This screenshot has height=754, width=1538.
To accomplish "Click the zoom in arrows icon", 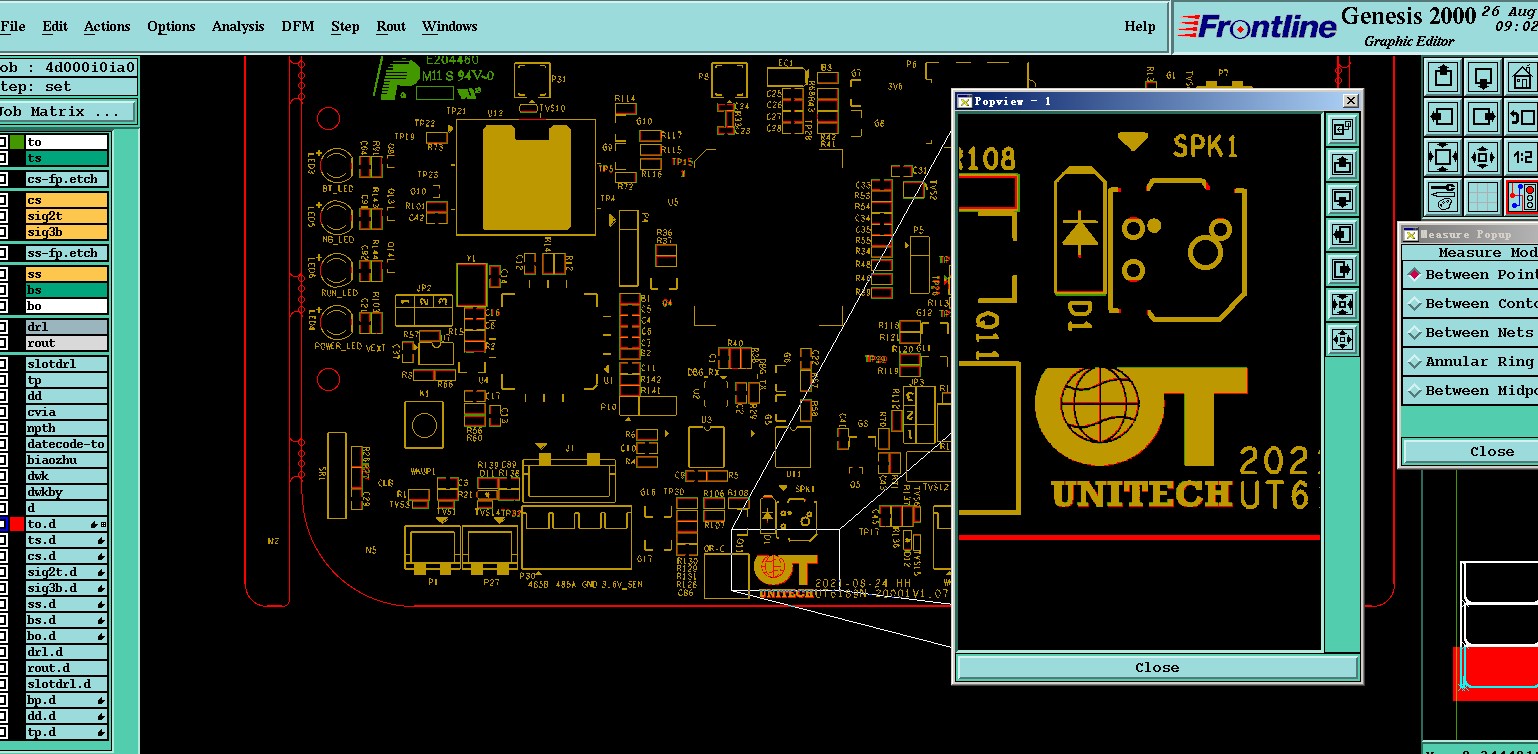I will [x=1443, y=157].
